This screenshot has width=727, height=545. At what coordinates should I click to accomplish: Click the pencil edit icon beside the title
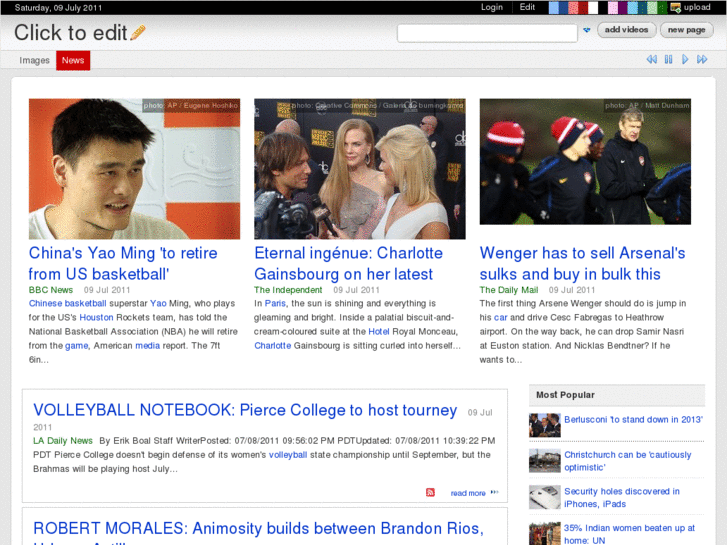click(x=138, y=33)
